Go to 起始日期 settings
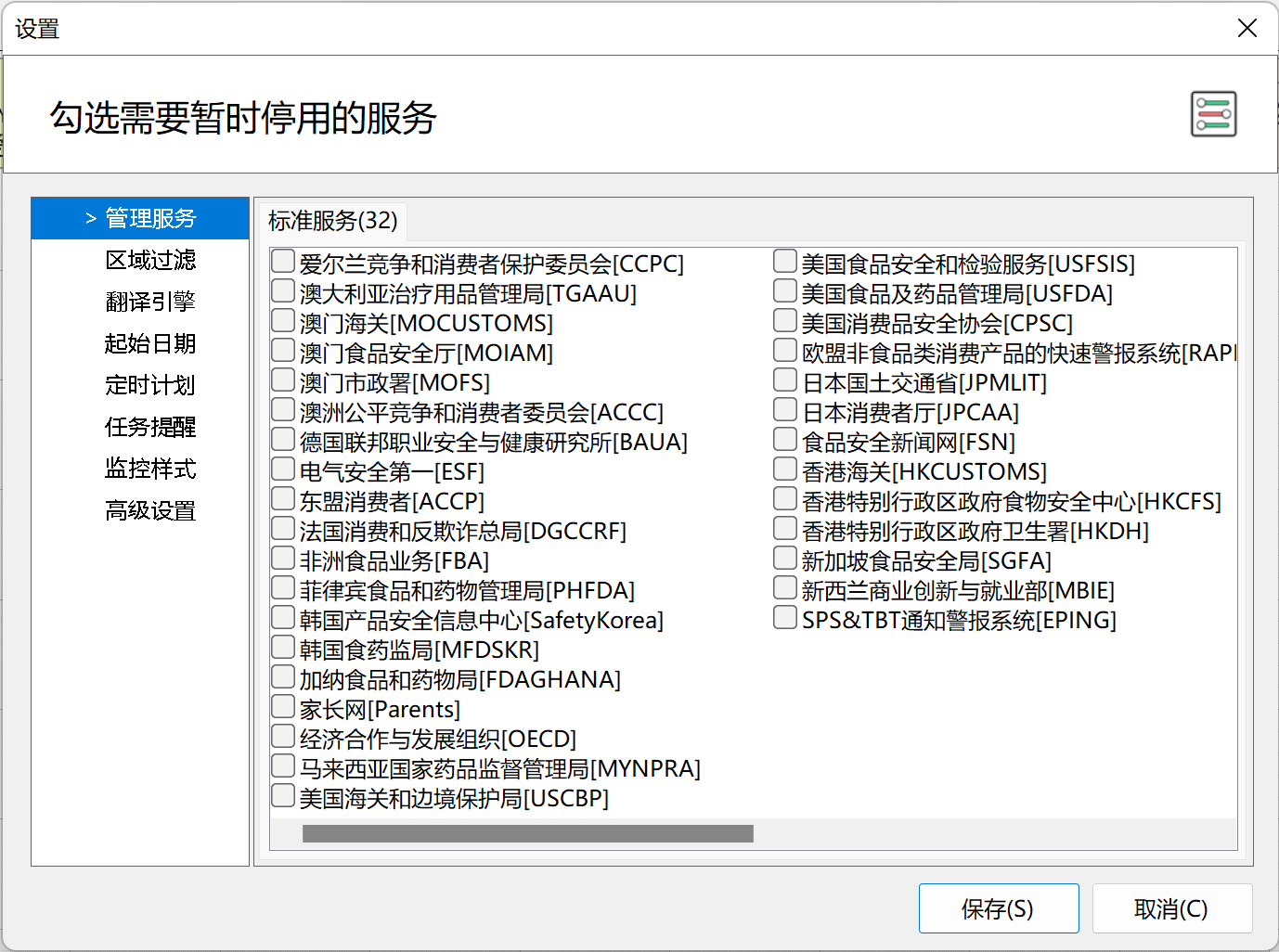The image size is (1279, 952). [x=150, y=343]
